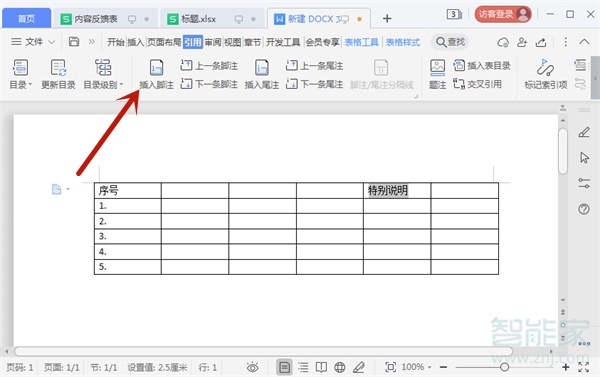Switch to the 开始 ribbon tab
600x377 pixels.
tap(116, 42)
